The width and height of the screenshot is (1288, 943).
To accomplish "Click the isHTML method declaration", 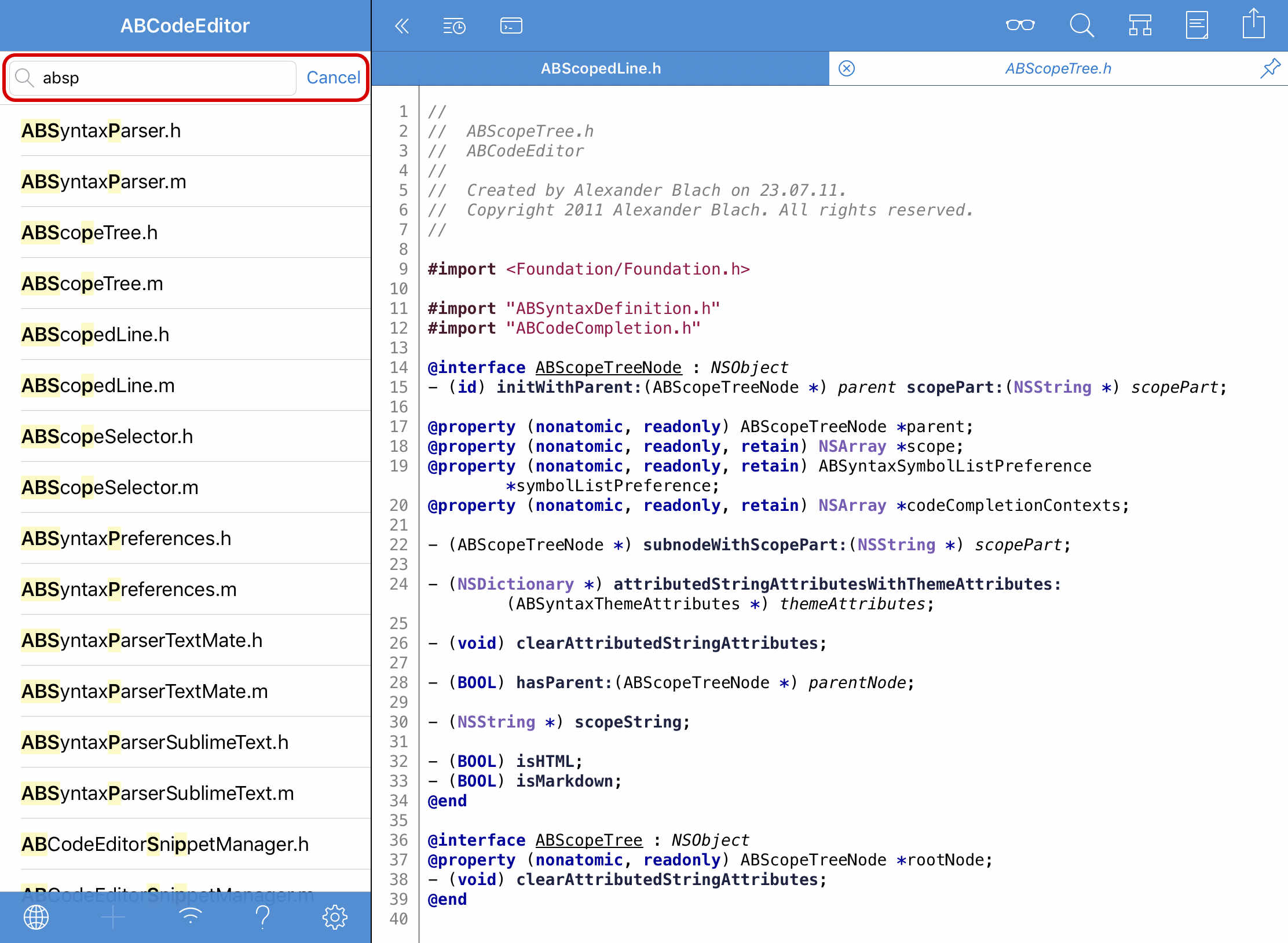I will (544, 762).
